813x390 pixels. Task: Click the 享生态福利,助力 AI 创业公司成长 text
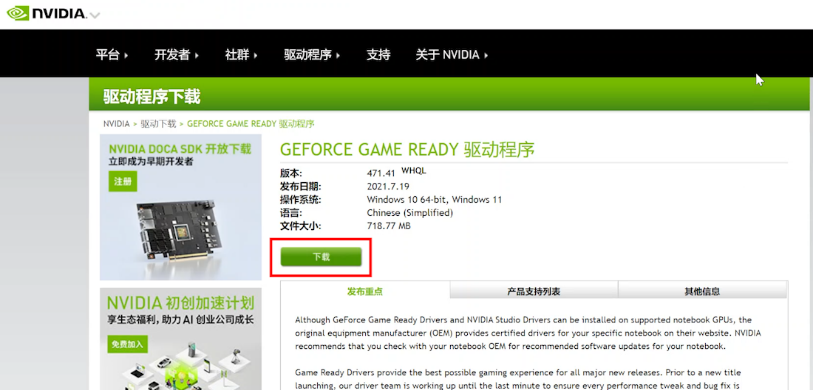tap(180, 319)
